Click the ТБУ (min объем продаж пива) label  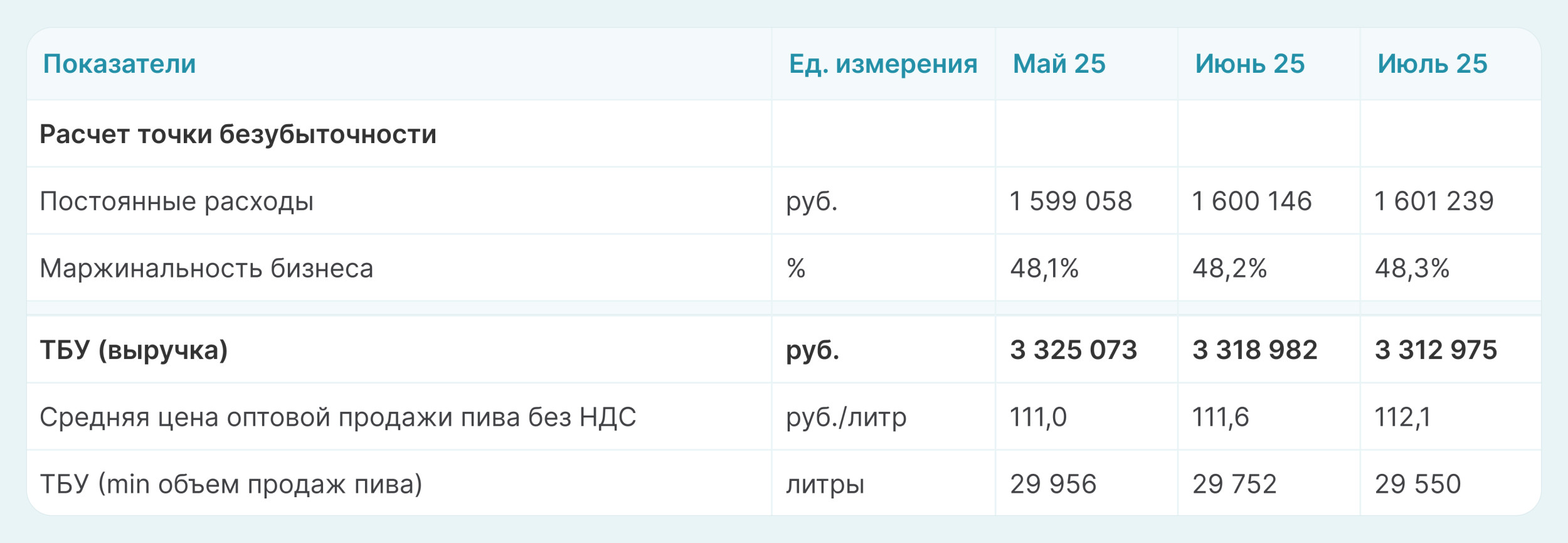tap(231, 485)
